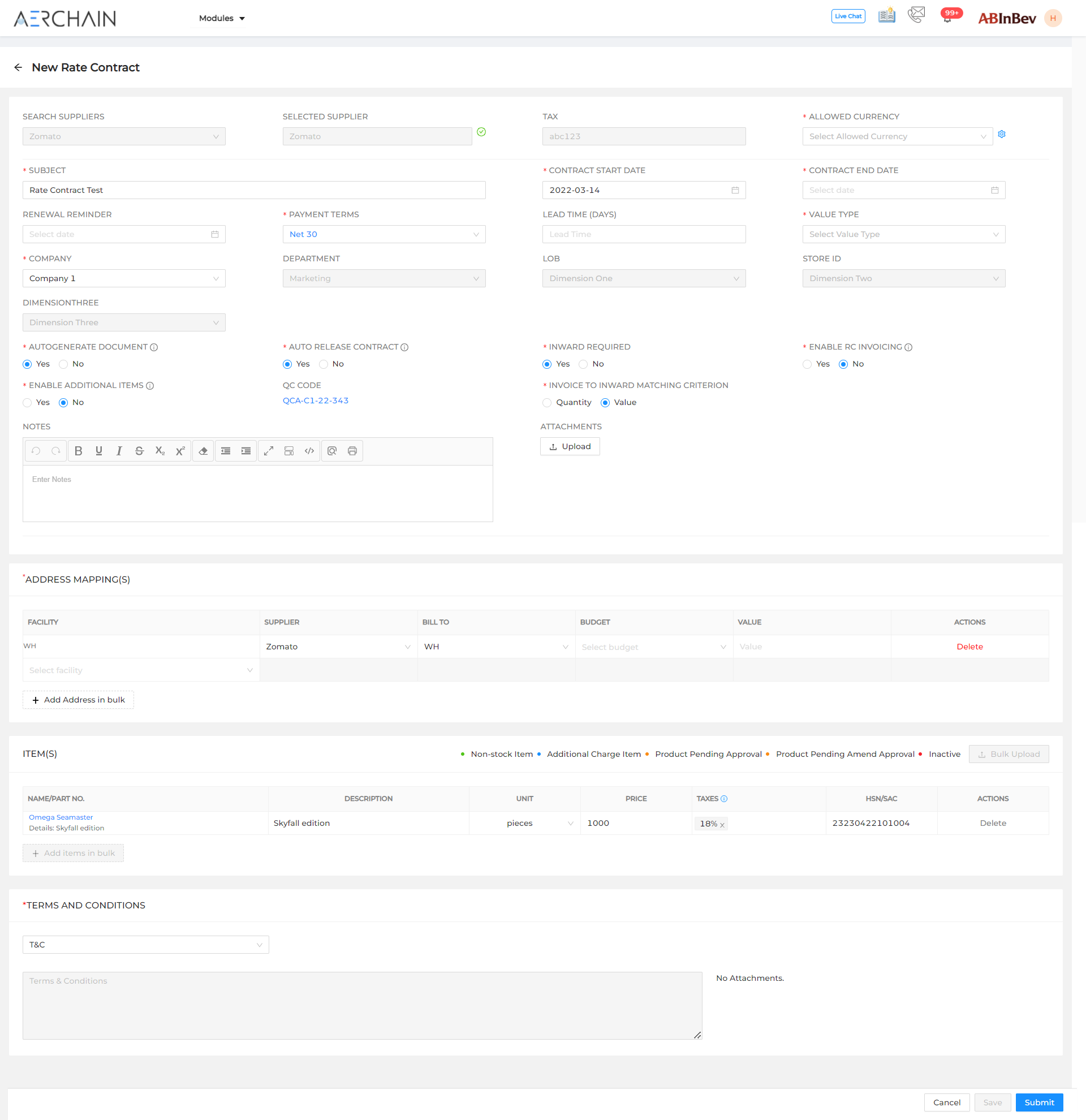Open the Allowed Currency dropdown
Screen dimensions: 1086x1120
897,136
